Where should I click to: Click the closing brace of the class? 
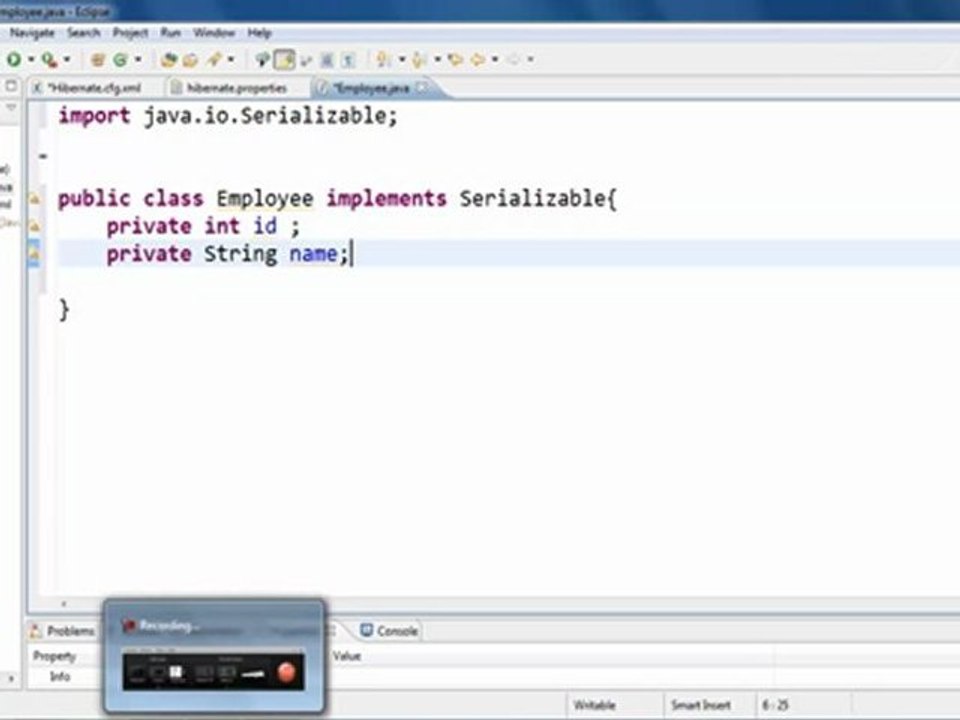pos(64,310)
